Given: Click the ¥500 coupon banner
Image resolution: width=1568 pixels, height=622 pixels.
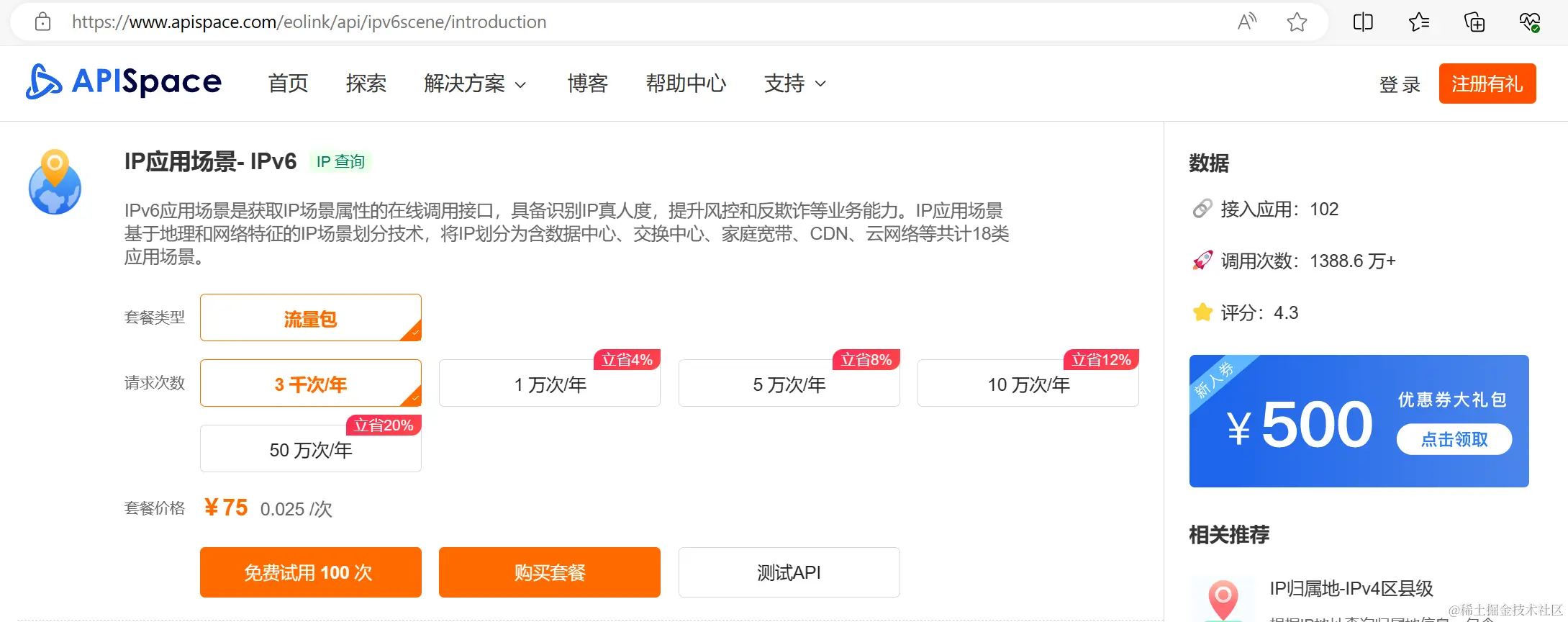Looking at the screenshot, I should pos(1359,421).
